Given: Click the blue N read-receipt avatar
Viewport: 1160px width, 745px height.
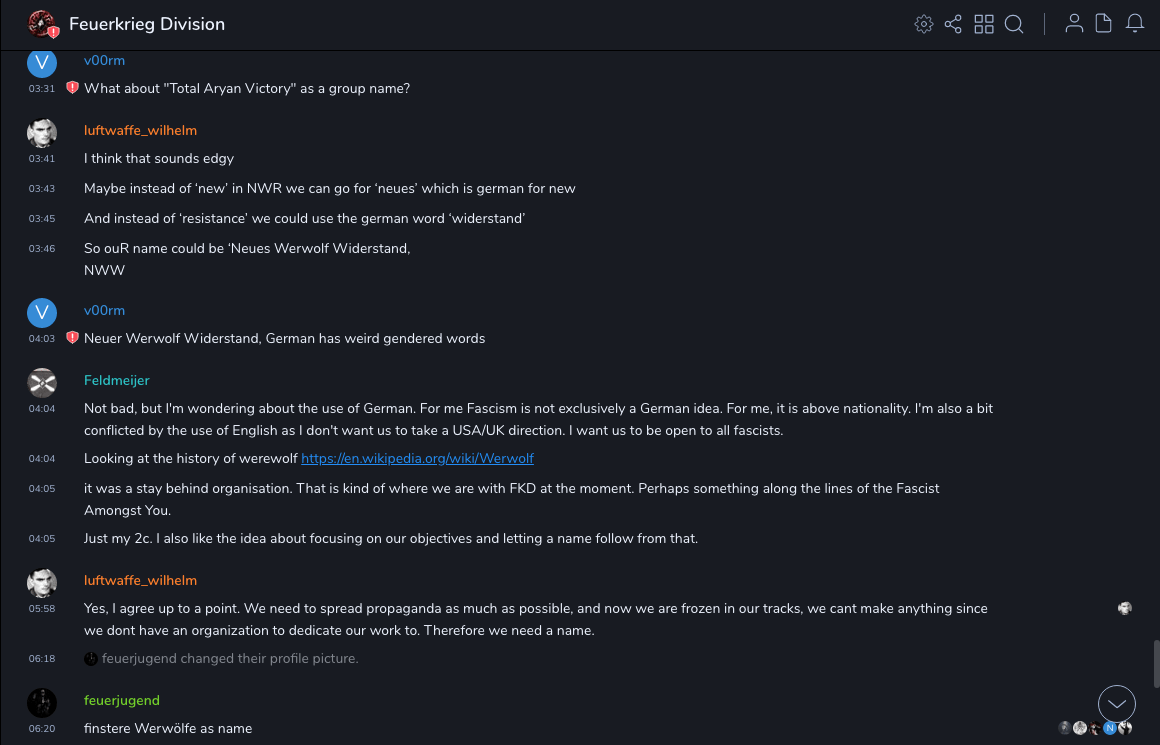Looking at the screenshot, I should pos(1110,728).
